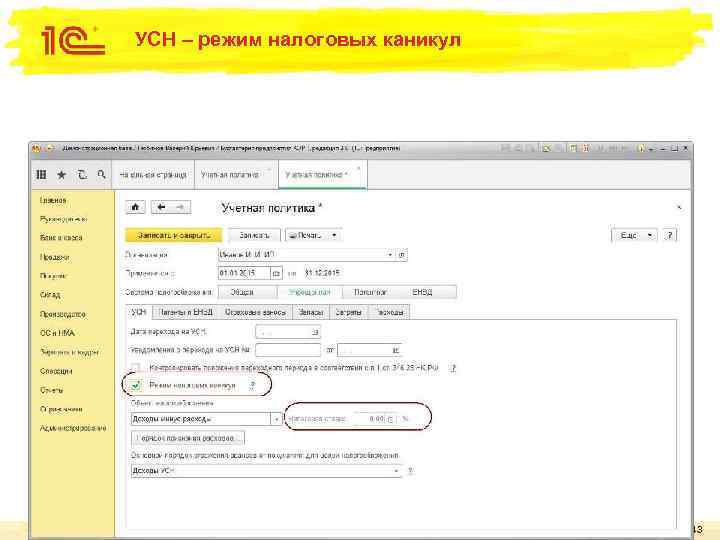This screenshot has width=720, height=540.
Task: Expand the organization dropdown
Action: [x=390, y=254]
